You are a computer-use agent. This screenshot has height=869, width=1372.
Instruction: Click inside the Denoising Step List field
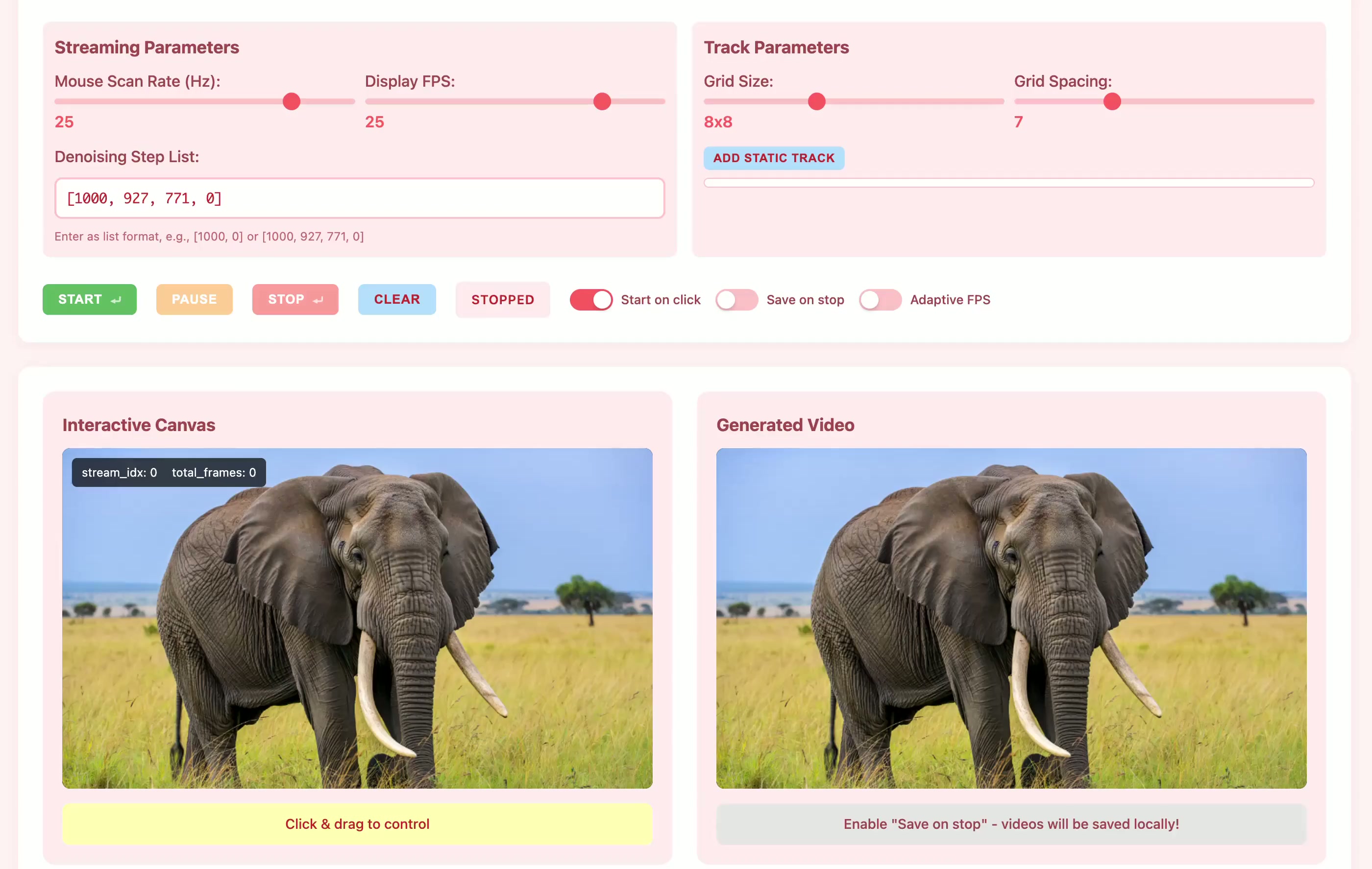(x=359, y=198)
